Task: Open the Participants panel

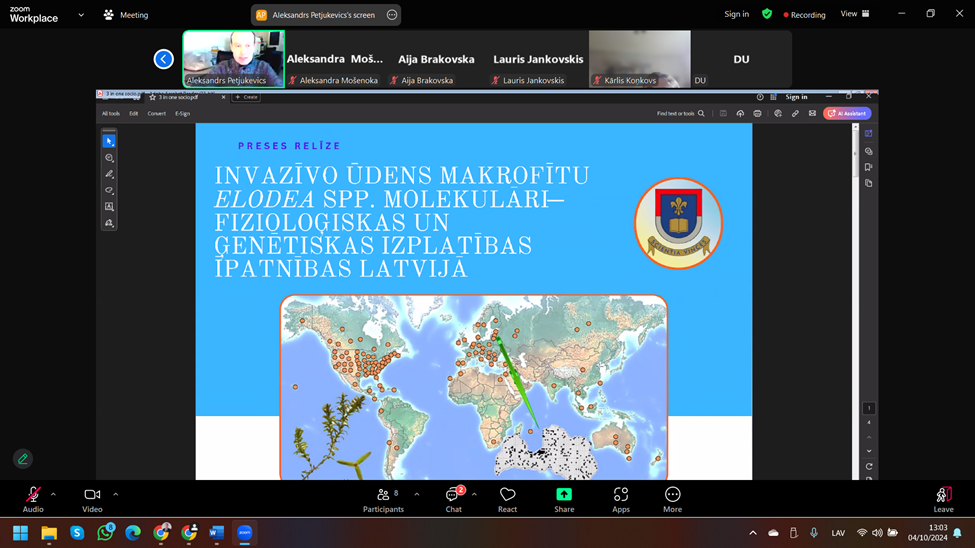Action: pos(383,499)
